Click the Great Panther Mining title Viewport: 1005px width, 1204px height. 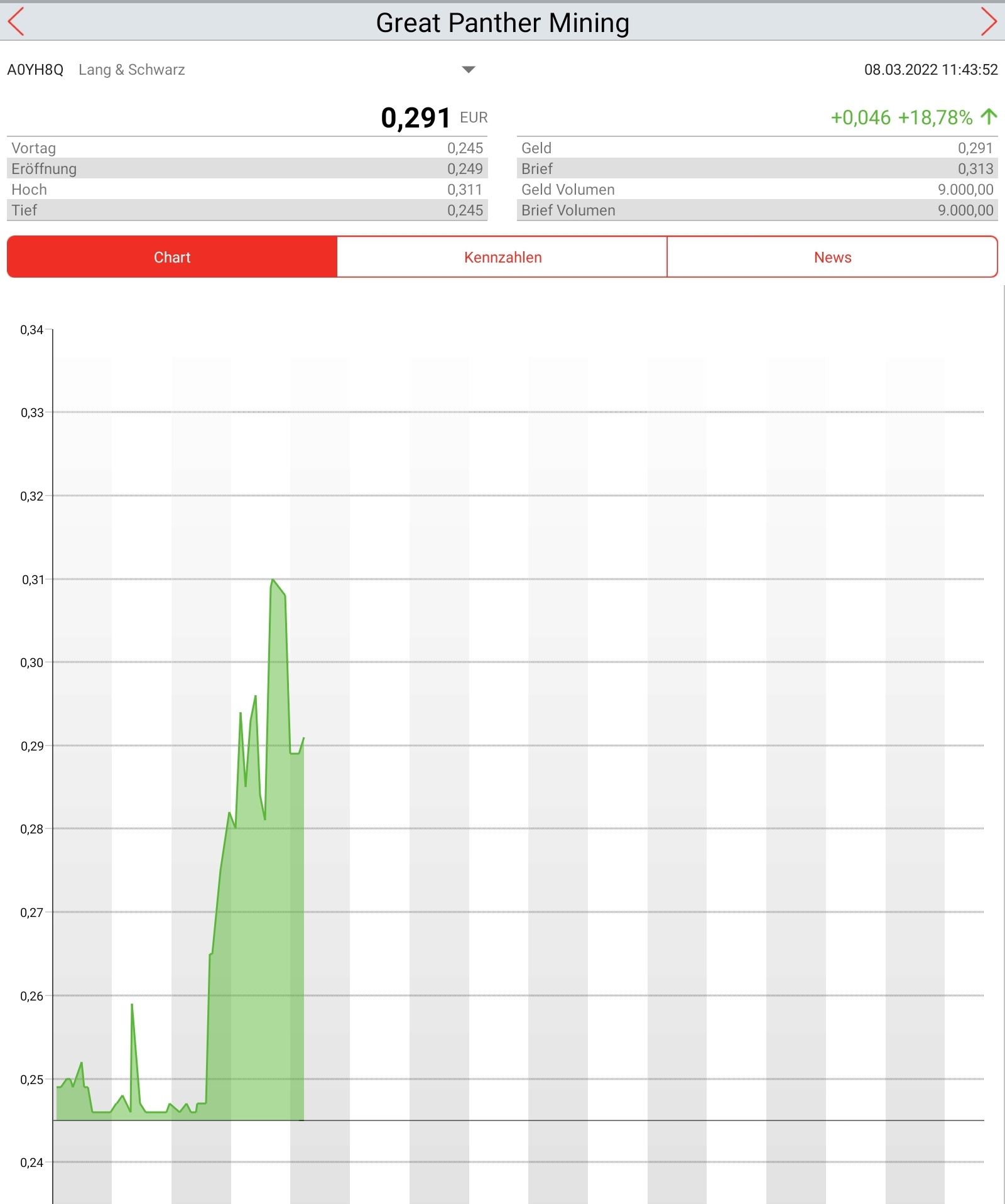point(503,23)
